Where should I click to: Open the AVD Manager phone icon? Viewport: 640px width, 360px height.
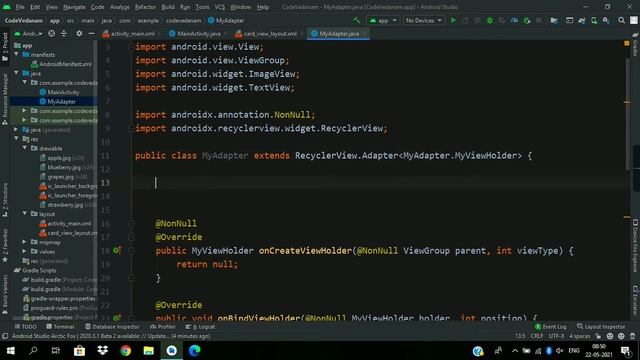point(594,20)
